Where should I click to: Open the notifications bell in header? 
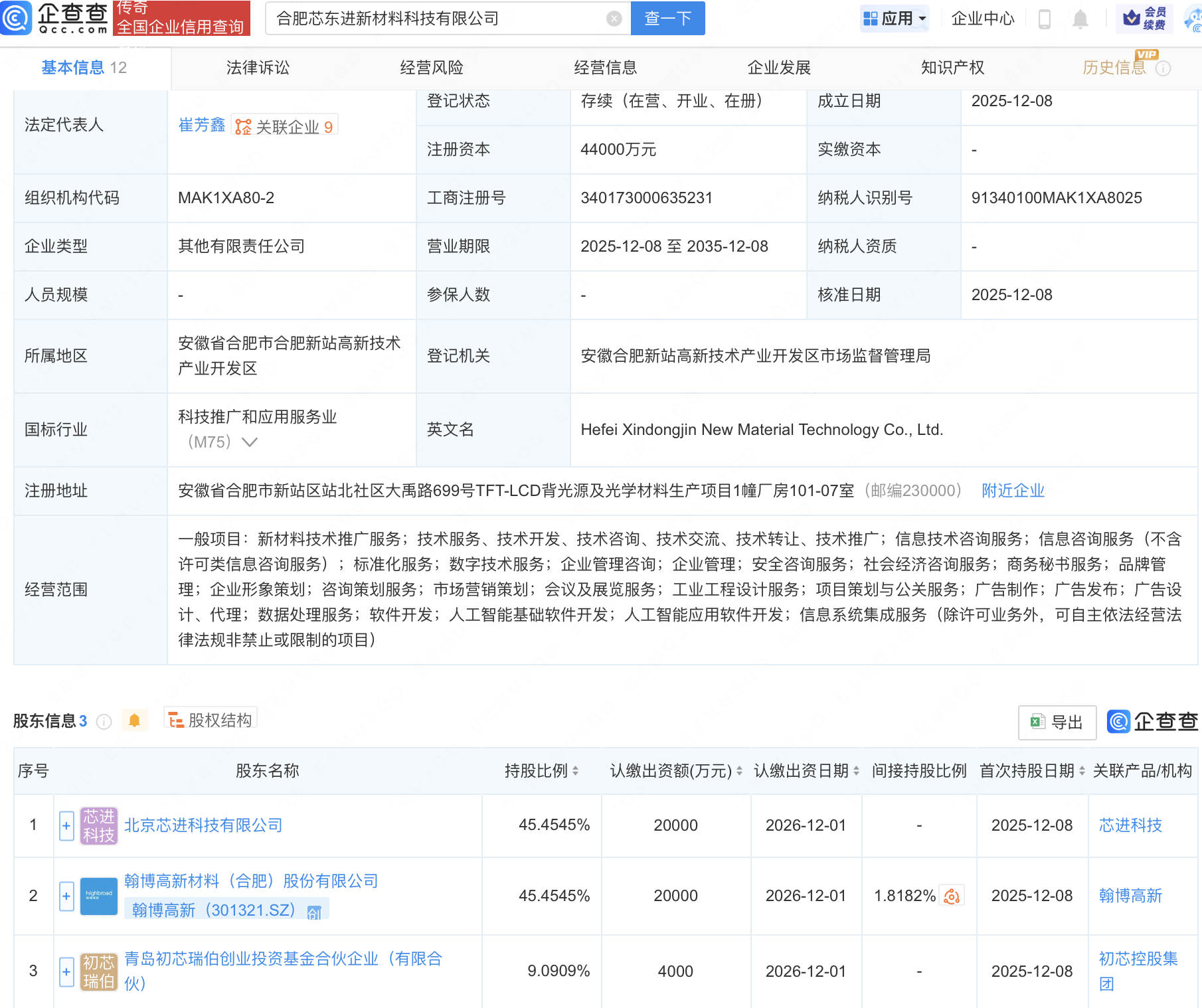pyautogui.click(x=1080, y=19)
